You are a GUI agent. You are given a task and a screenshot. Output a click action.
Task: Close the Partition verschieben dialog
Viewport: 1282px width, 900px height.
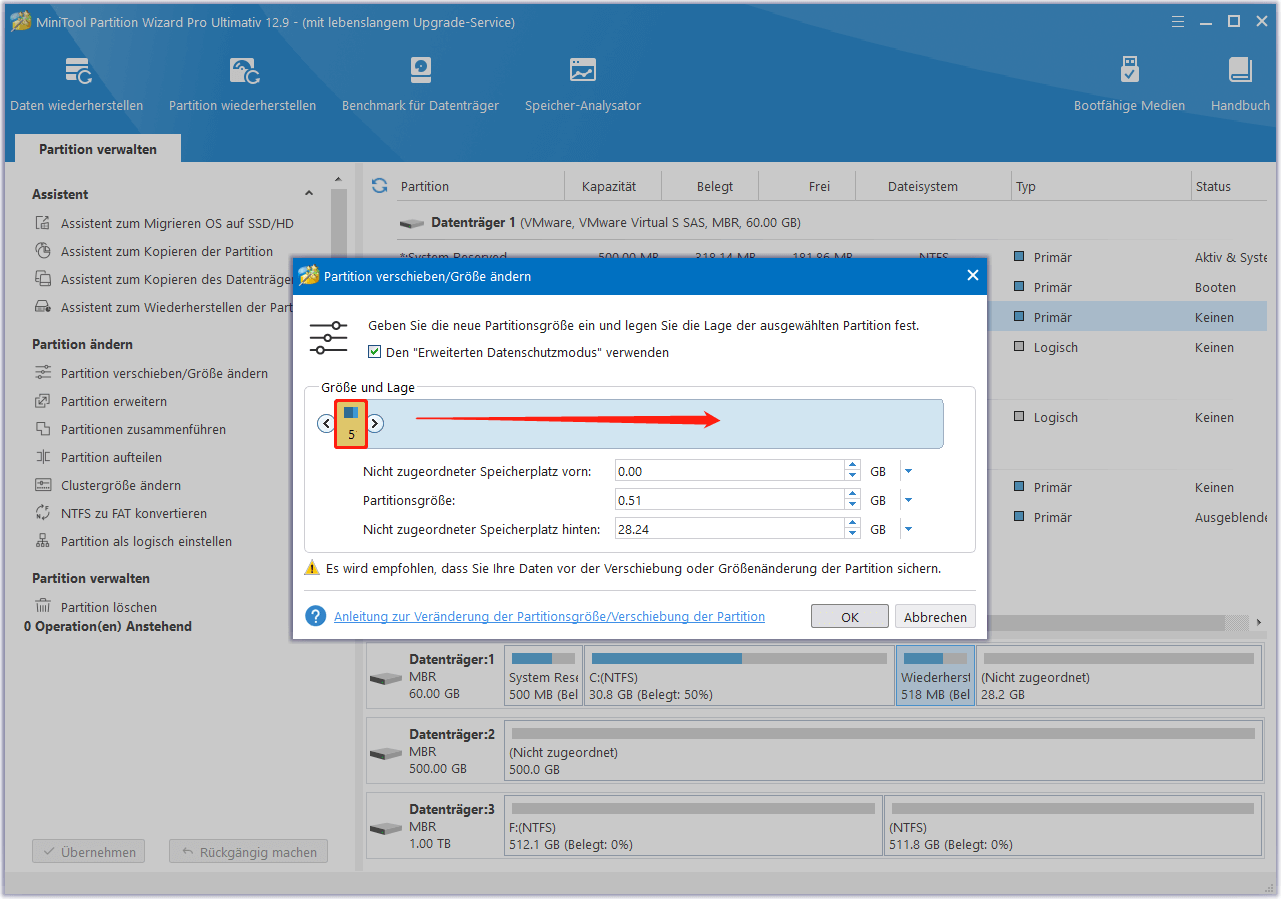tap(972, 276)
